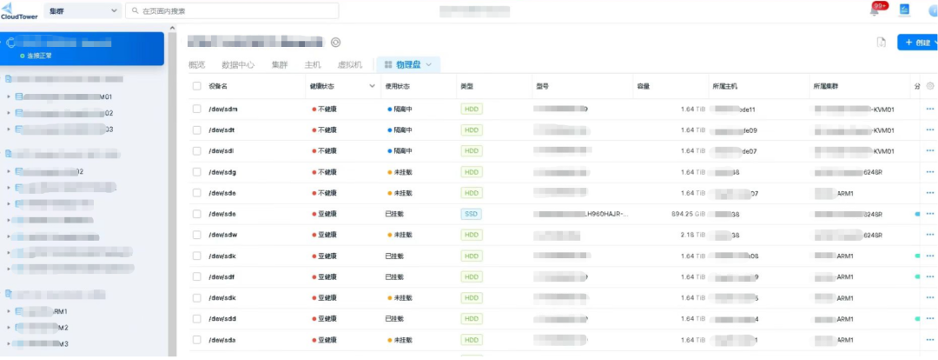This screenshot has height=360, width=938.
Task: Click the 容量 column header
Action: 643,86
